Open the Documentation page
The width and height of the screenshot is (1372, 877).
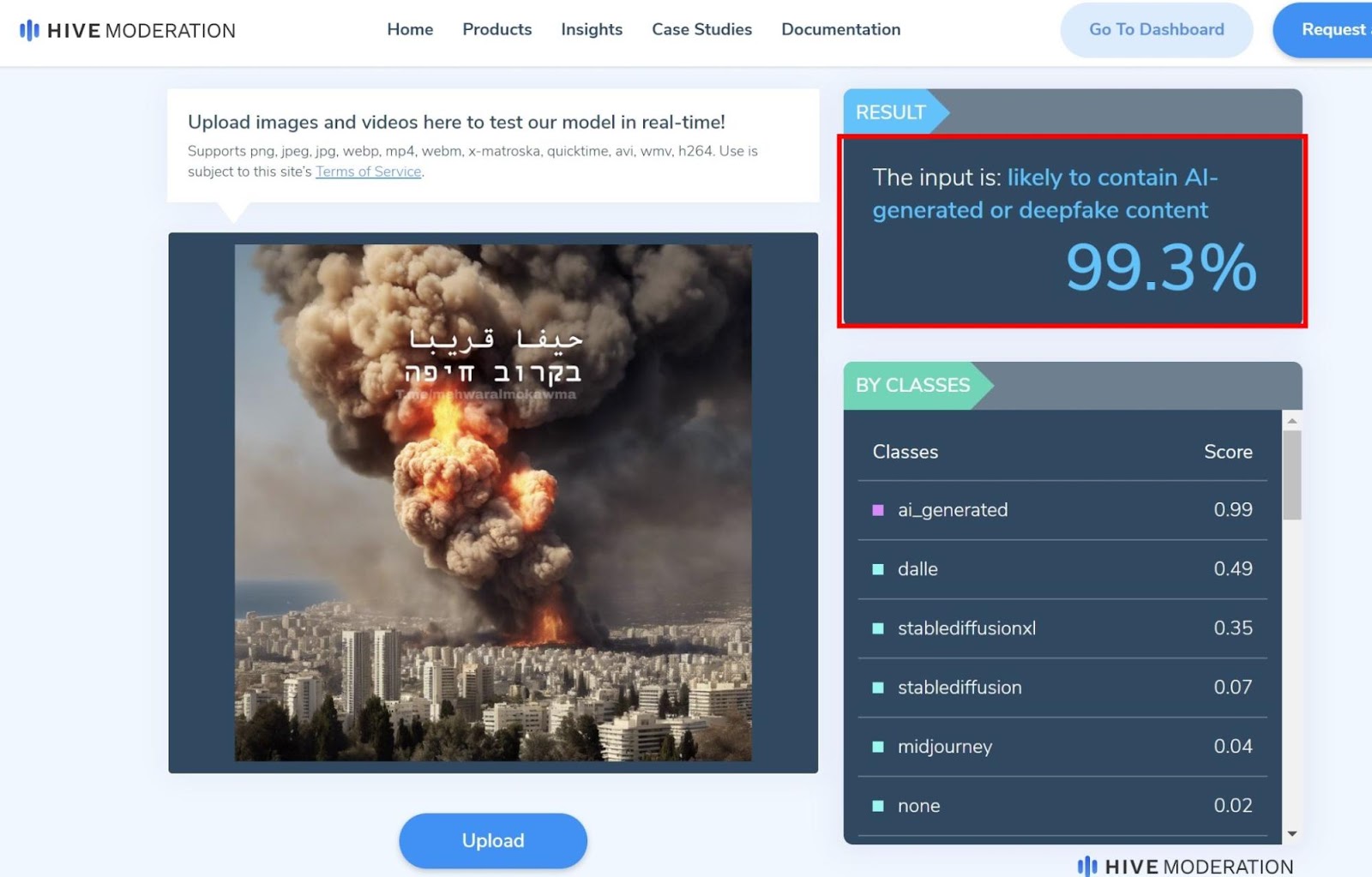tap(840, 29)
